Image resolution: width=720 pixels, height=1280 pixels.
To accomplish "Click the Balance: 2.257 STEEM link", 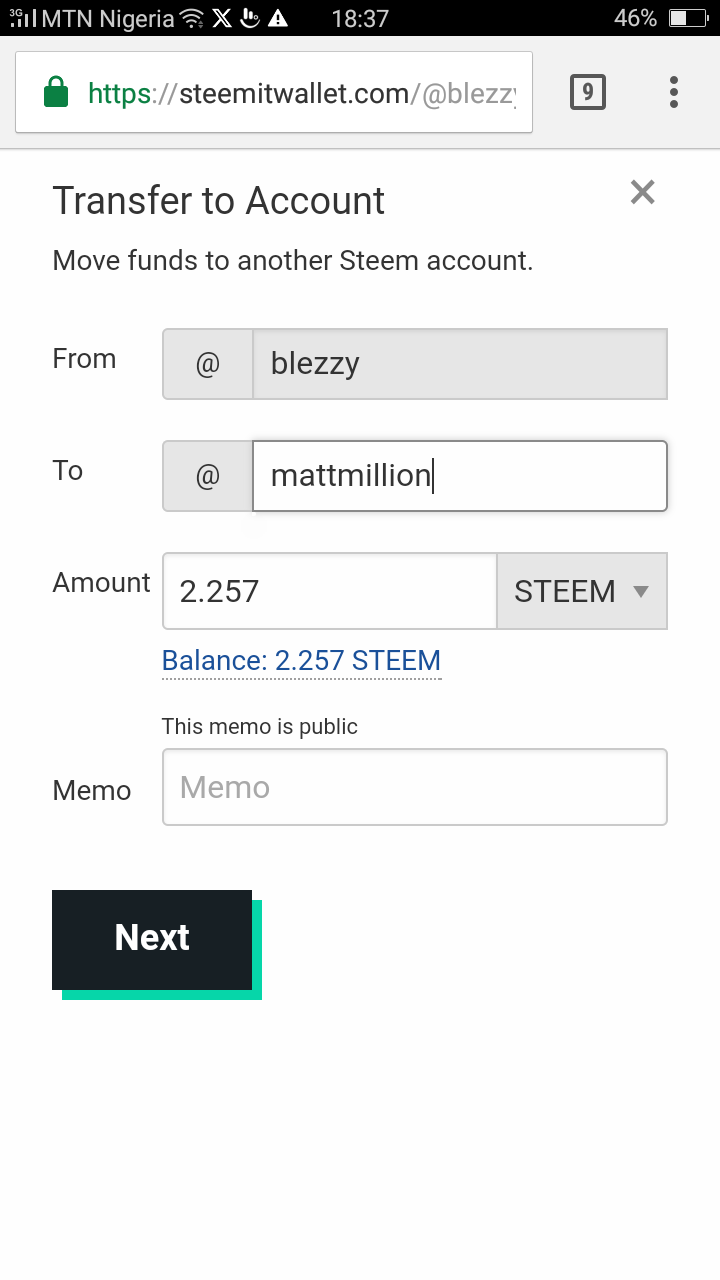I will pos(301,661).
